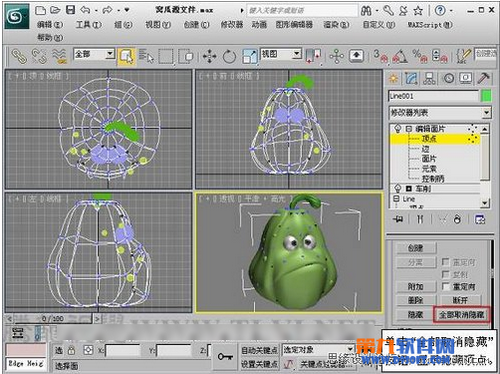Choose the Bind to Space Warp tool
The width and height of the screenshot is (500, 374).
tap(59, 56)
